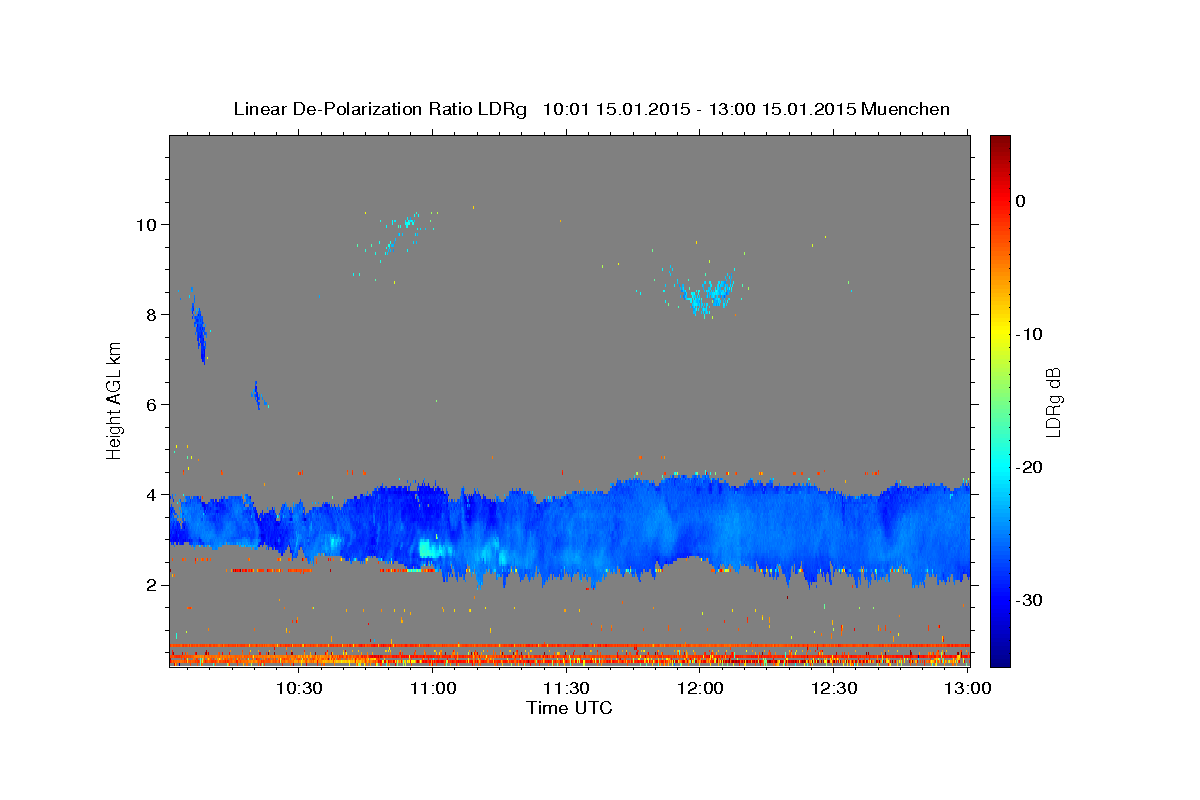Click the height axis label 8
Viewport: 1200px width, 800px height.
tap(153, 314)
